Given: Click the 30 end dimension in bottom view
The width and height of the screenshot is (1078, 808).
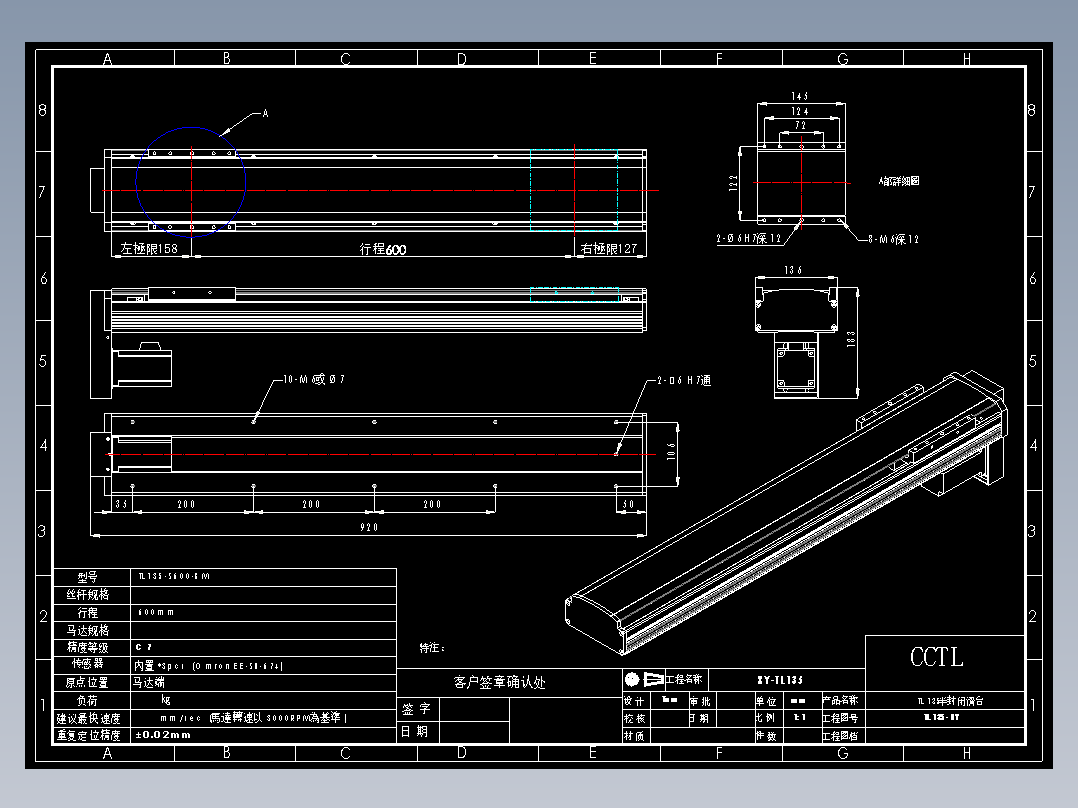Looking at the screenshot, I should tap(628, 504).
